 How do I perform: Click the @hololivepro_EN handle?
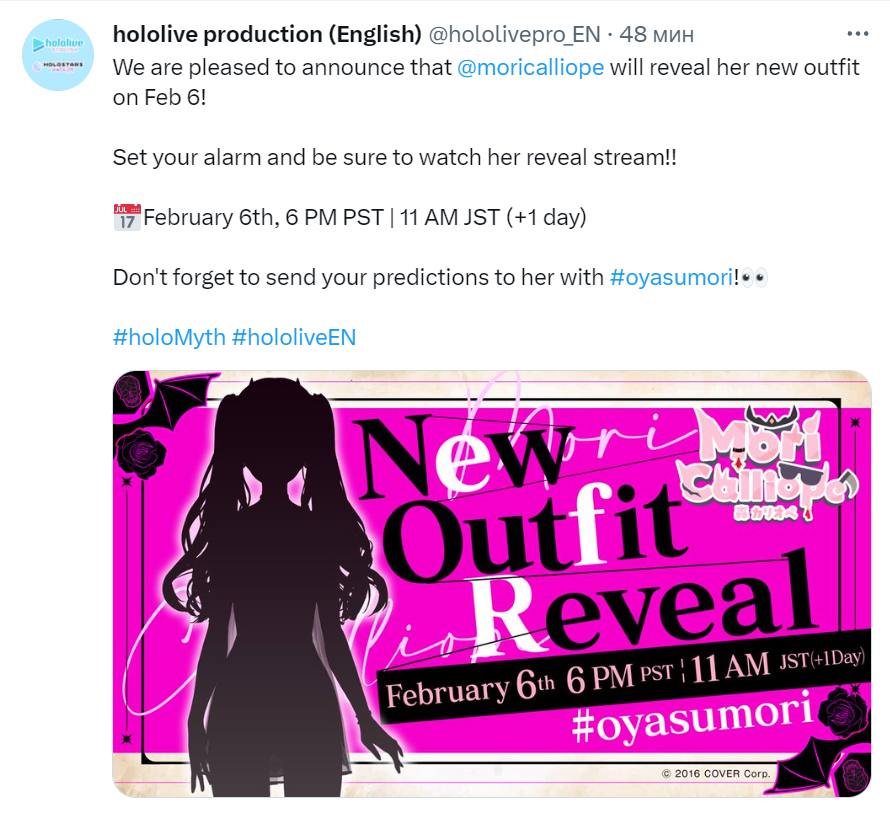(514, 35)
